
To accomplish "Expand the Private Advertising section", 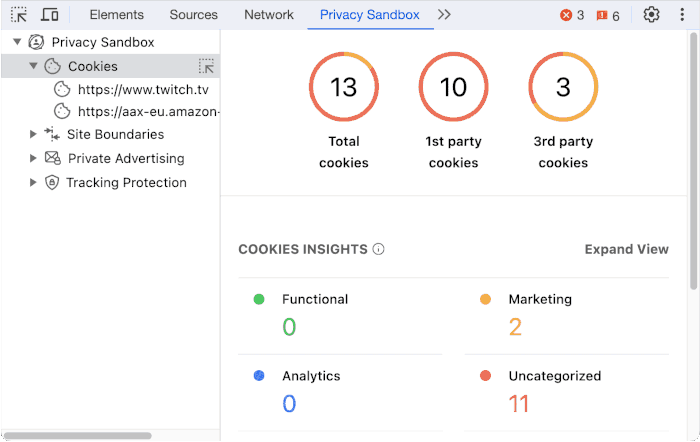I will (x=33, y=158).
